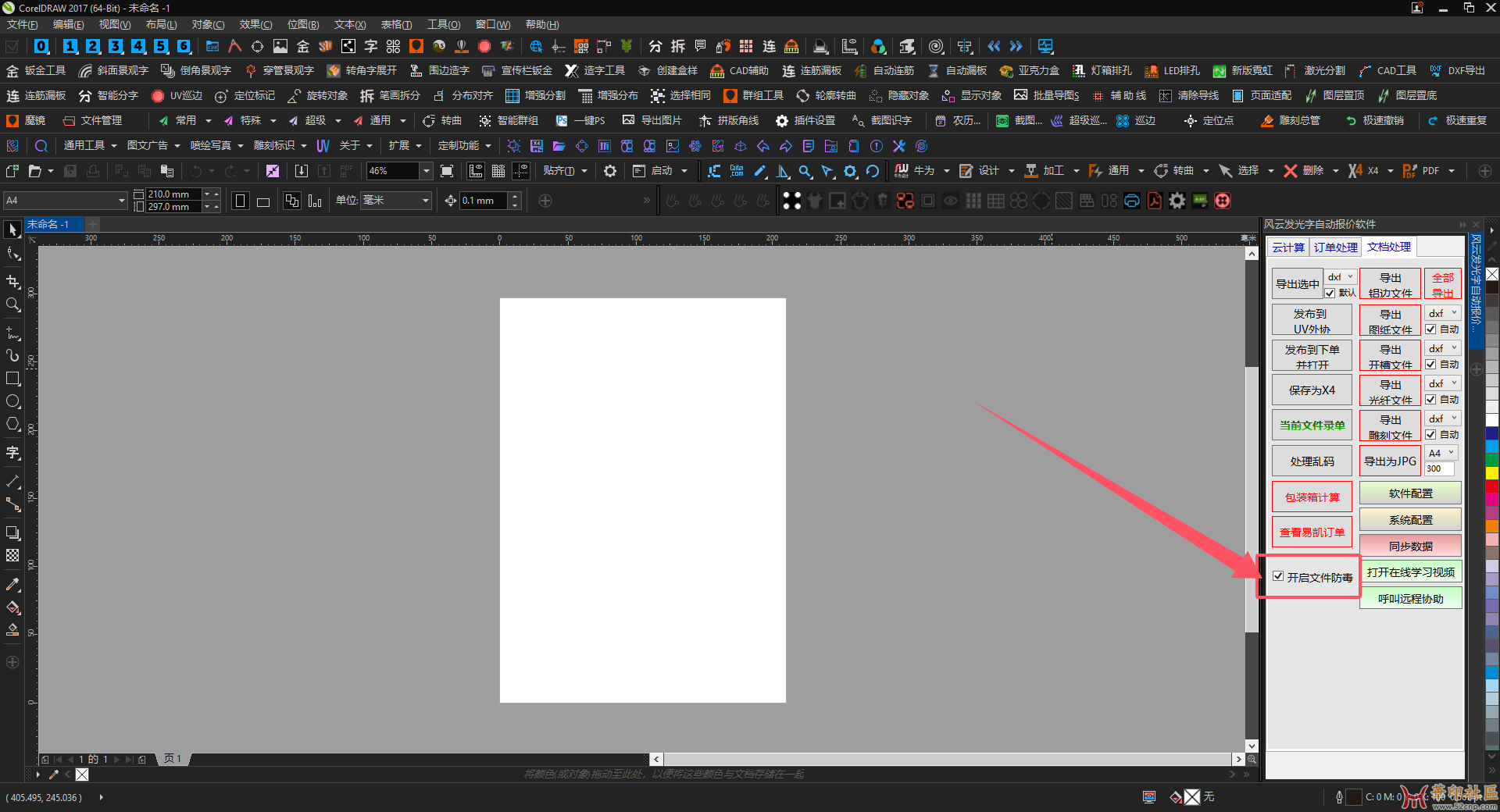Click the 同步数据 button
The height and width of the screenshot is (812, 1500).
[x=1410, y=546]
